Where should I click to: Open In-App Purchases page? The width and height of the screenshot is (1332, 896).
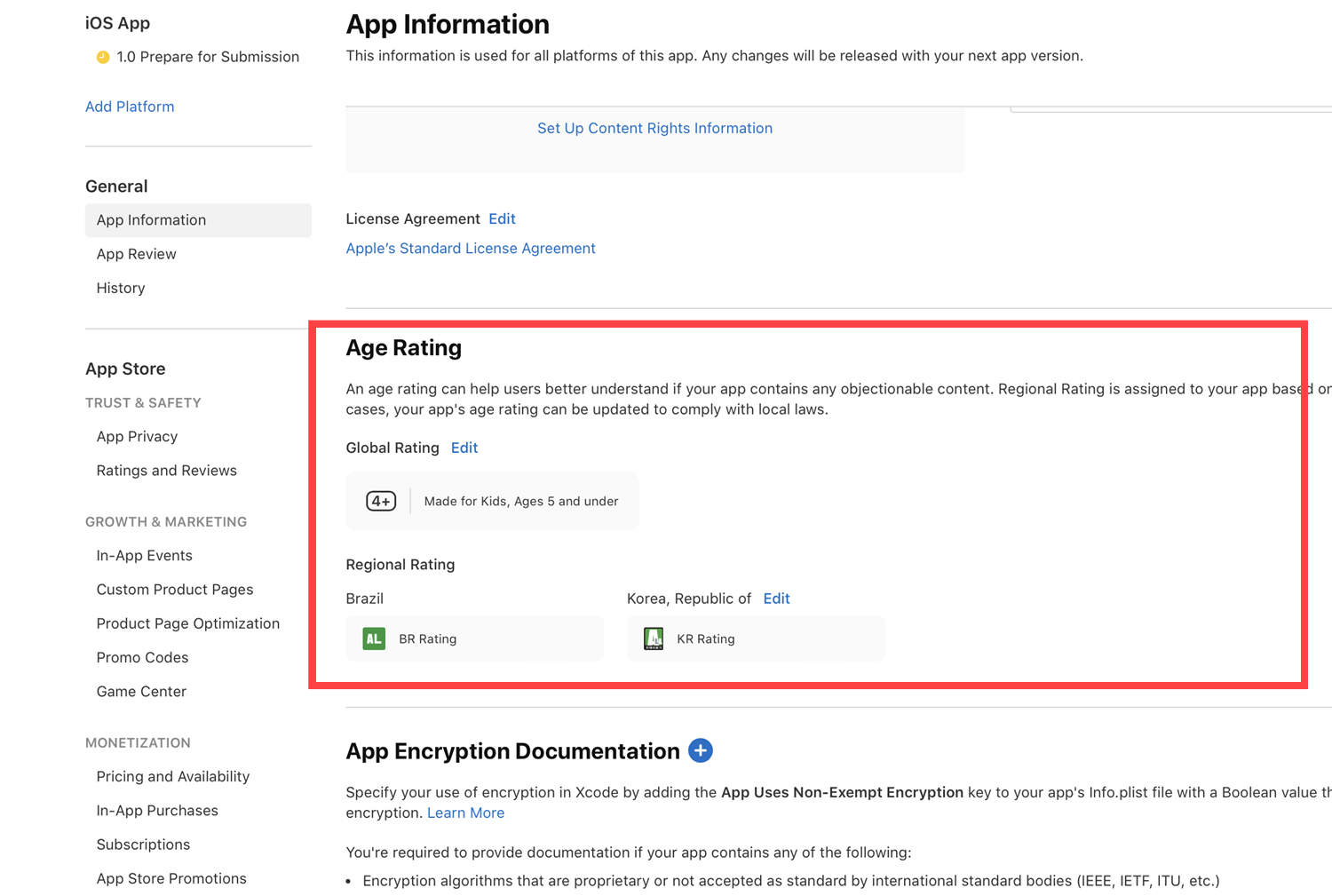click(157, 811)
